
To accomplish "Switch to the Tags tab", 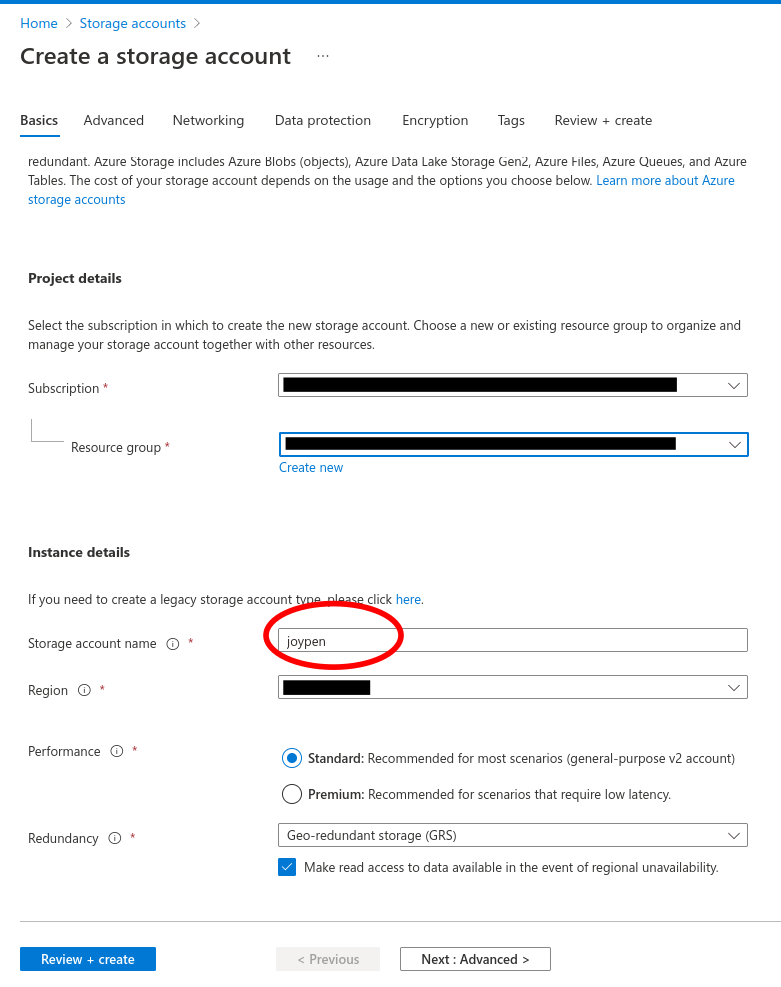I will pyautogui.click(x=511, y=120).
